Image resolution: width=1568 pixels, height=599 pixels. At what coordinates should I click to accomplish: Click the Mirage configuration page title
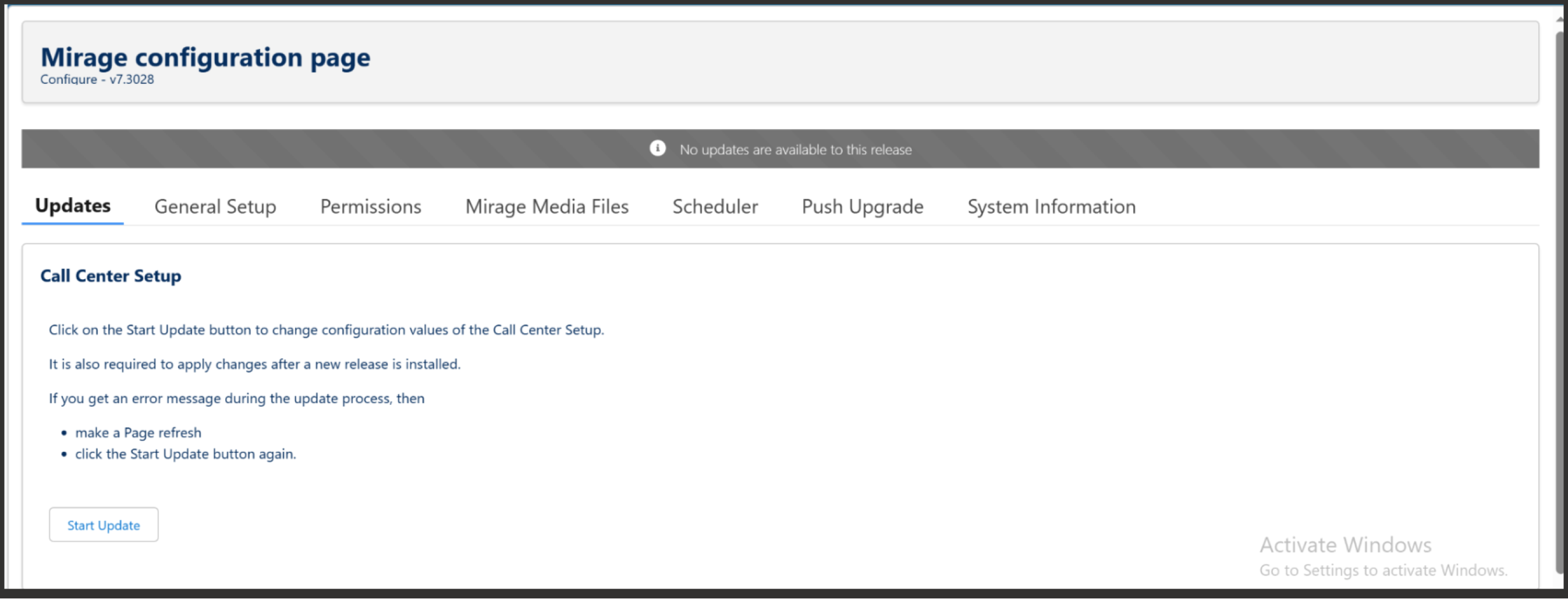[x=205, y=57]
